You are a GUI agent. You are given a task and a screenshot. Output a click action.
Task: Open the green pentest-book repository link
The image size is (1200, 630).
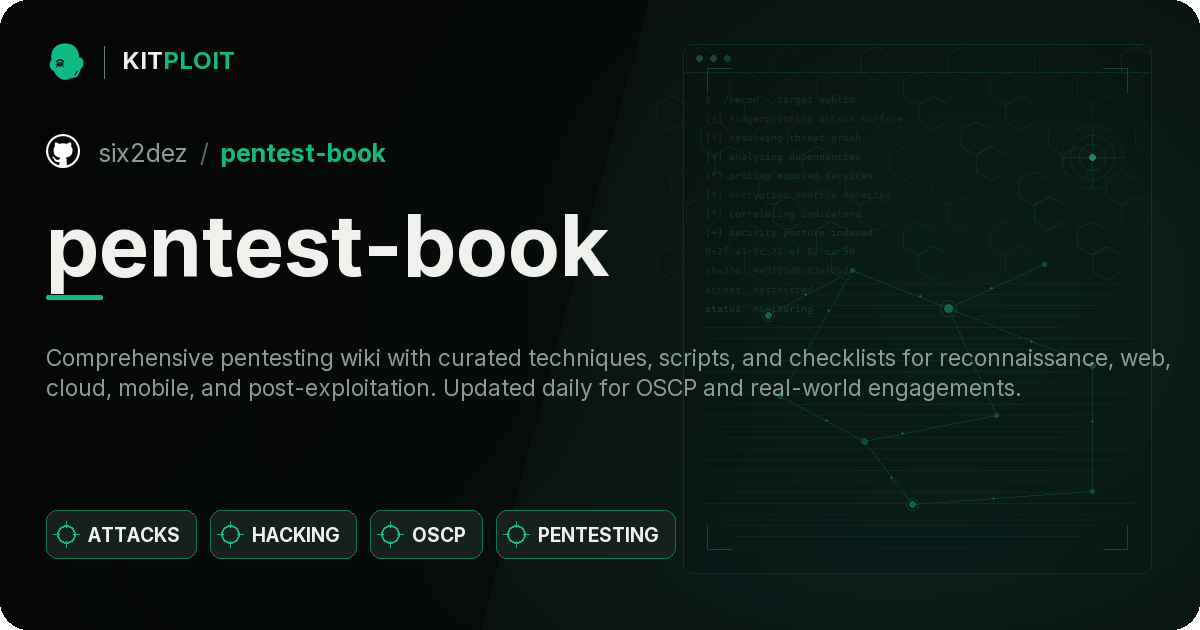303,153
